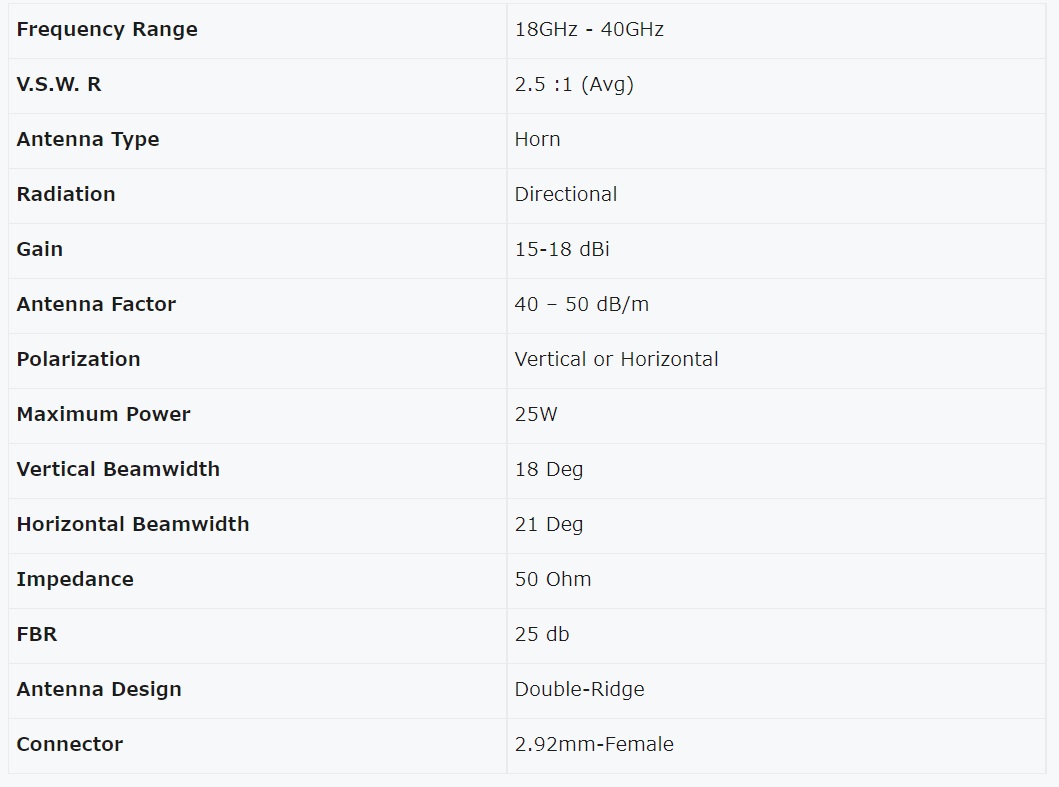Click the 18GHz - 40GHz value
The height and width of the screenshot is (787, 1059).
(x=589, y=30)
